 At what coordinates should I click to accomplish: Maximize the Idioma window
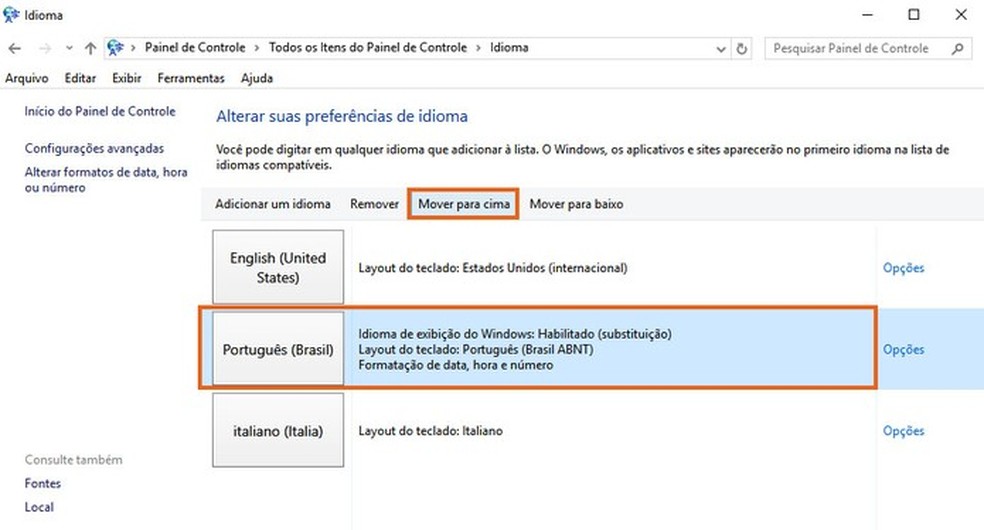click(914, 14)
